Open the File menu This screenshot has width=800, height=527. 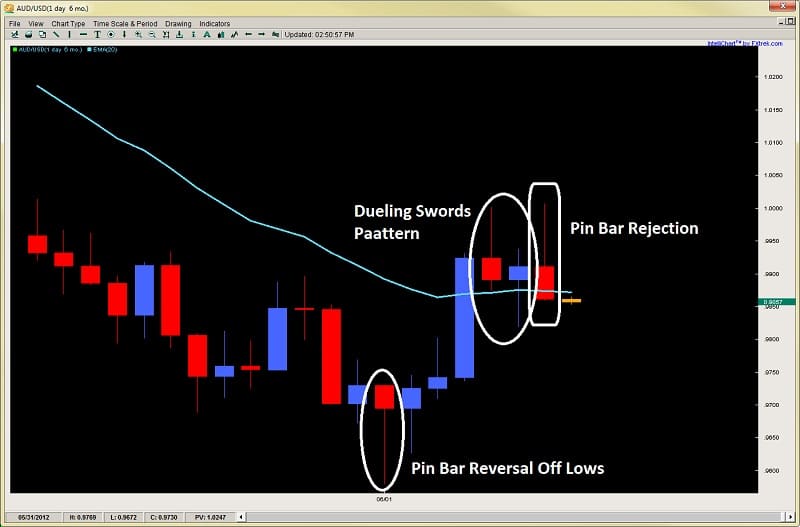pyautogui.click(x=14, y=24)
